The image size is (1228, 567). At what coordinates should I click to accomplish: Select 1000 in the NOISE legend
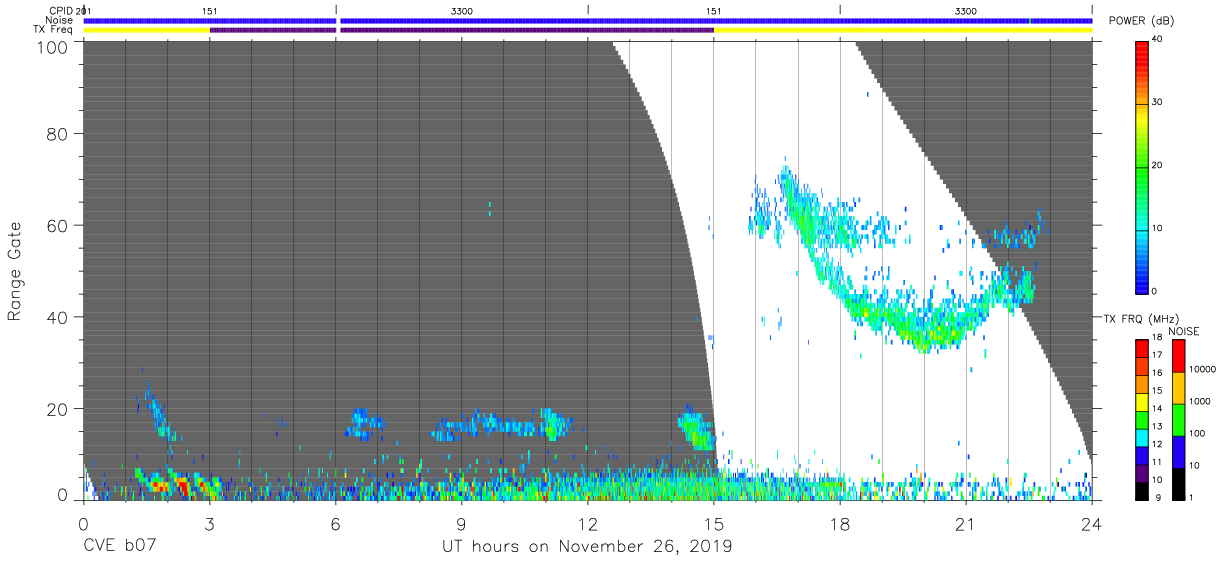click(1202, 401)
